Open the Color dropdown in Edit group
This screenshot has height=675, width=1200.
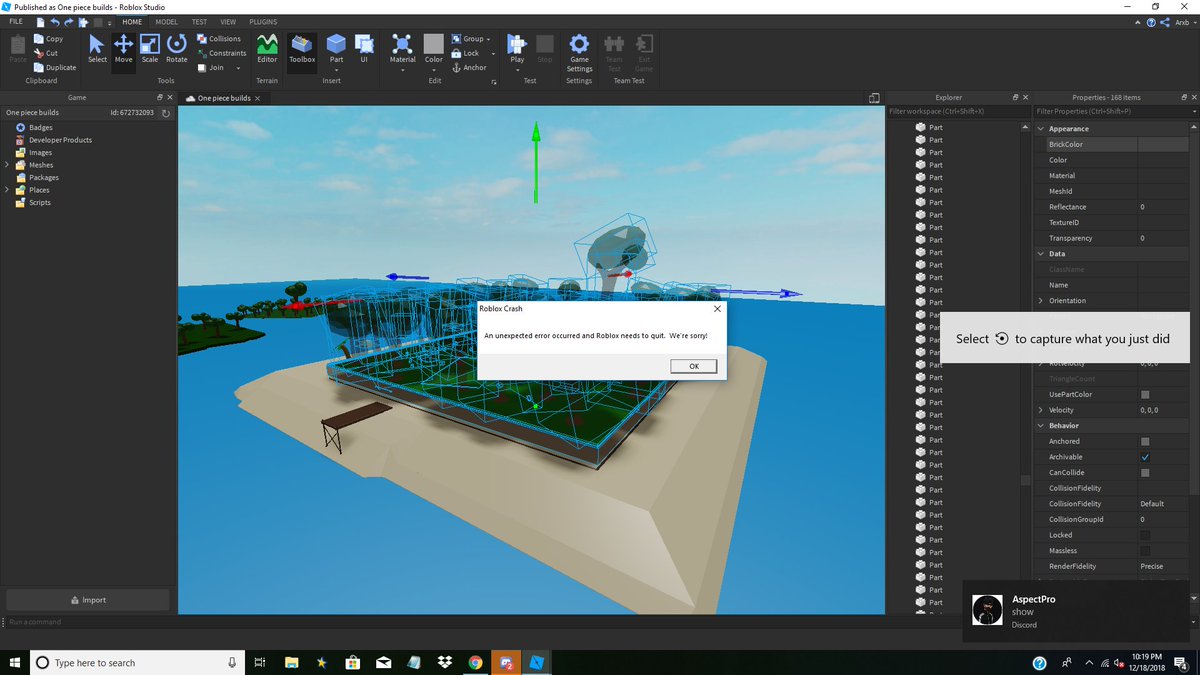click(x=433, y=68)
